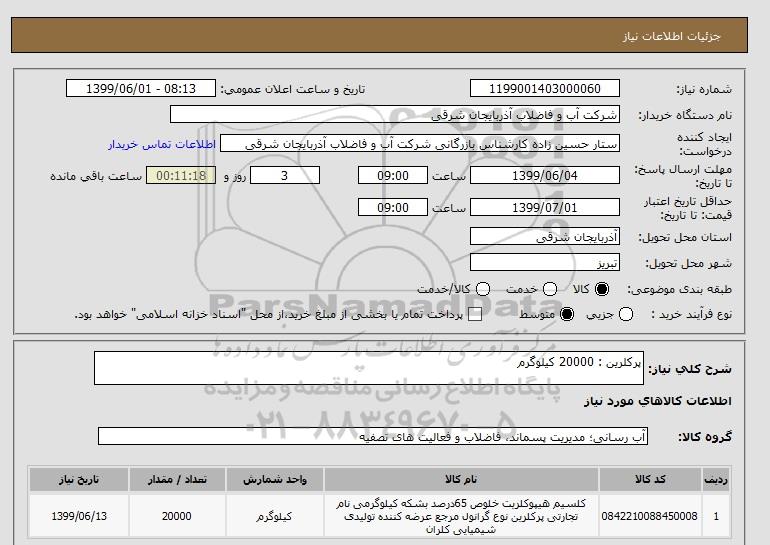Click need date cell 1399/06/13

tap(79, 516)
